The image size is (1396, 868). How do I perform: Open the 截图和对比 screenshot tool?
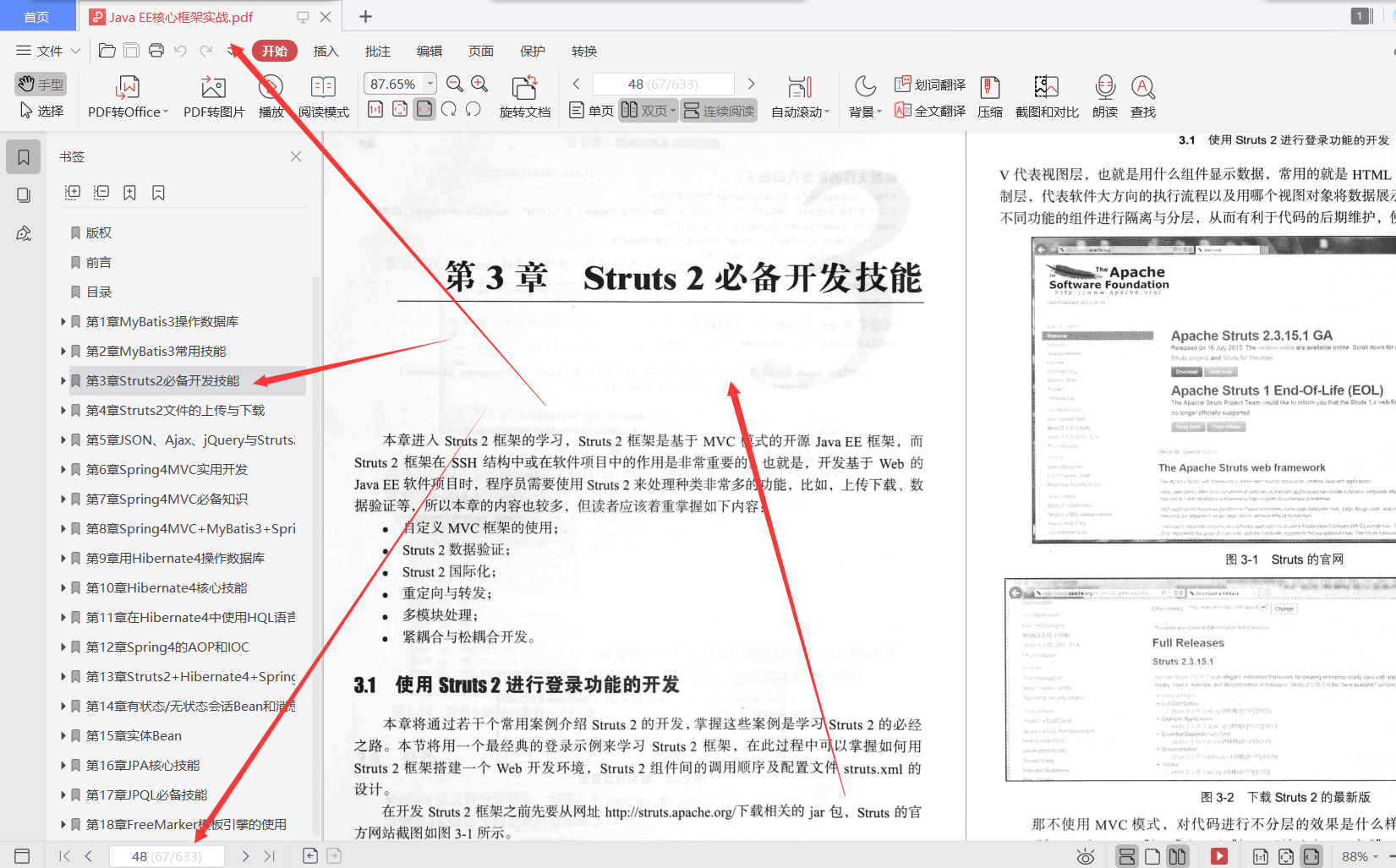[1047, 96]
